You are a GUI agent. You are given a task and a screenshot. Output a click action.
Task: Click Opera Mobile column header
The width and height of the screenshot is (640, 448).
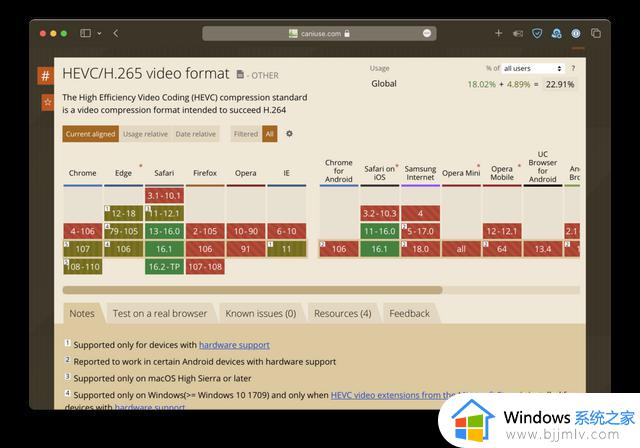point(502,173)
